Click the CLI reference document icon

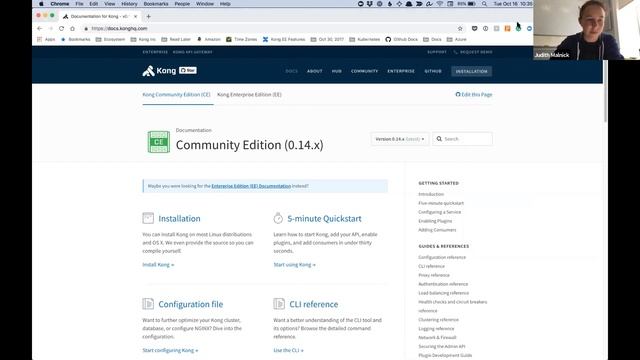pyautogui.click(x=279, y=304)
